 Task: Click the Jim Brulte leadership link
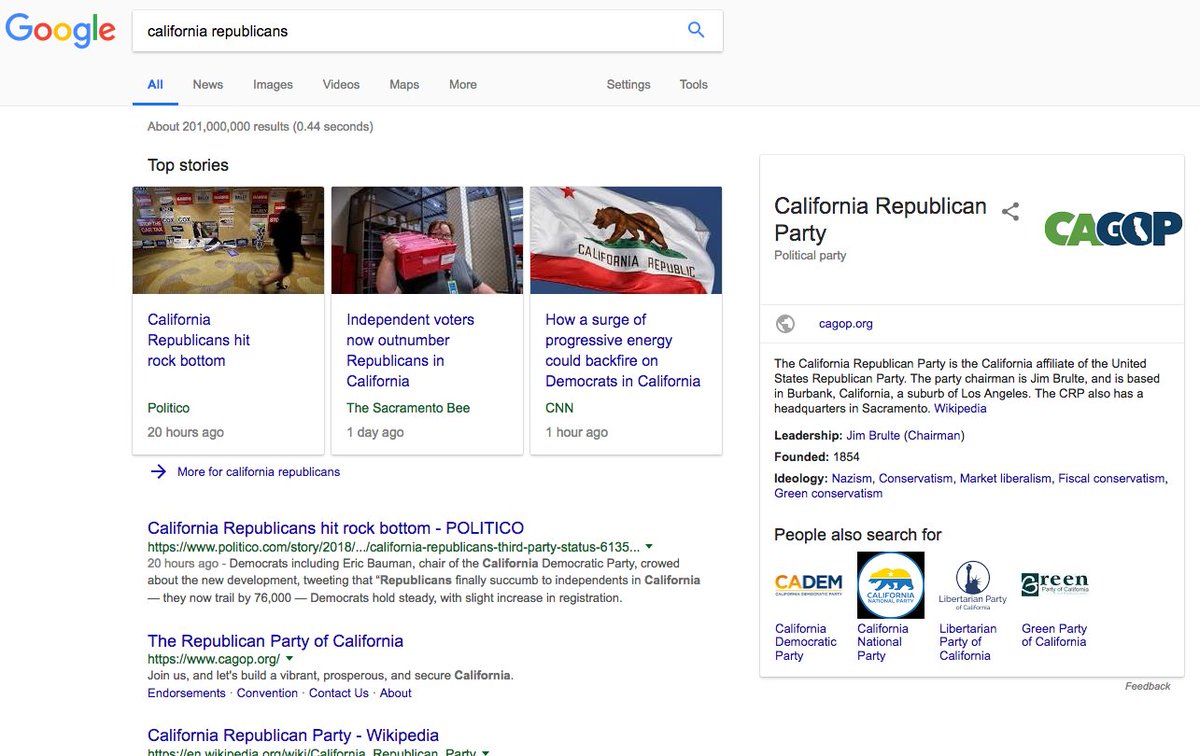(873, 435)
